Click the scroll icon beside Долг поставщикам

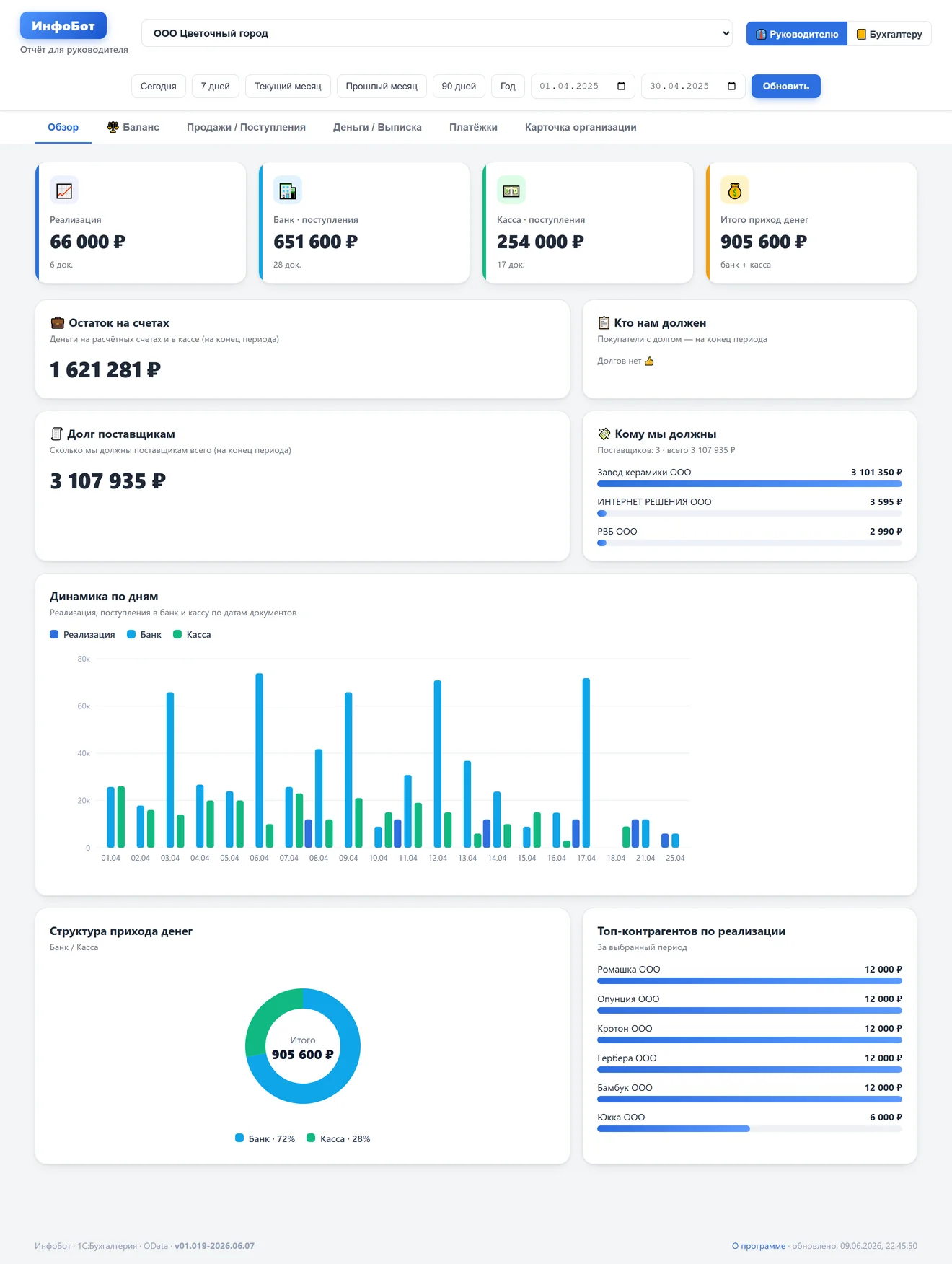[x=56, y=434]
